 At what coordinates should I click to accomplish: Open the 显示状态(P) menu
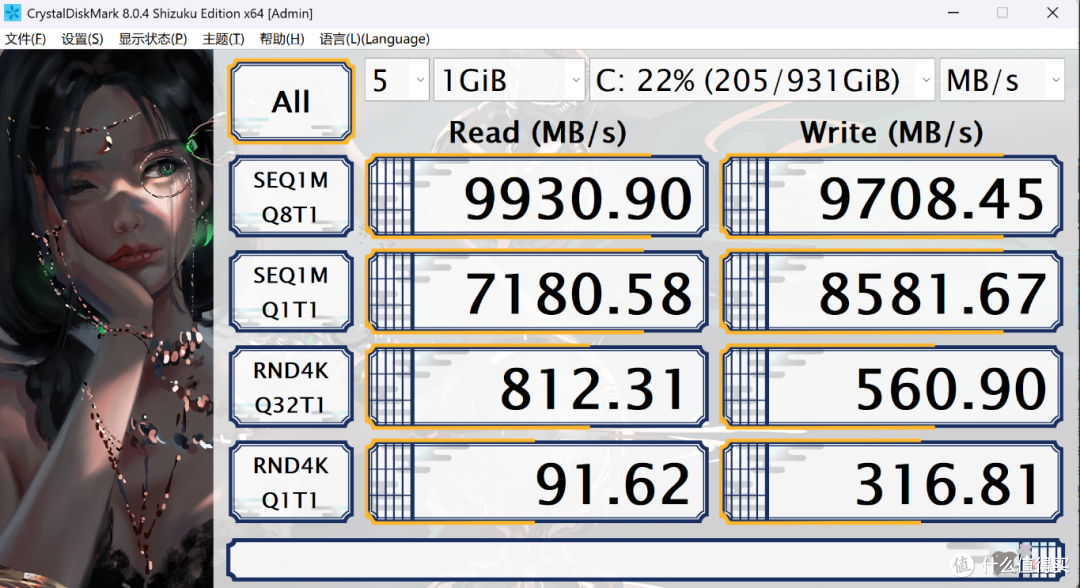(152, 39)
